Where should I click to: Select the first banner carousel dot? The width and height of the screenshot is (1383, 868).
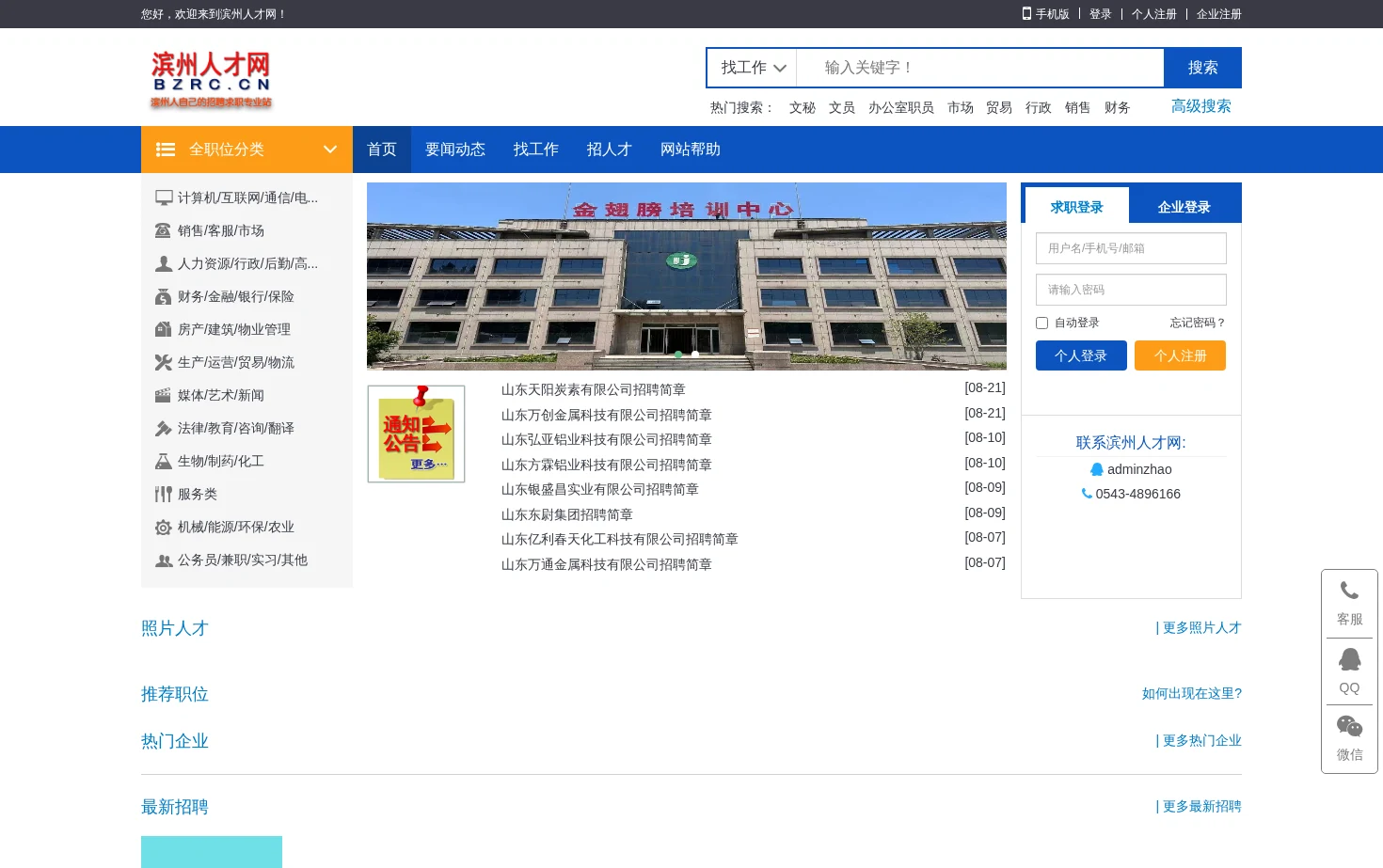point(678,355)
